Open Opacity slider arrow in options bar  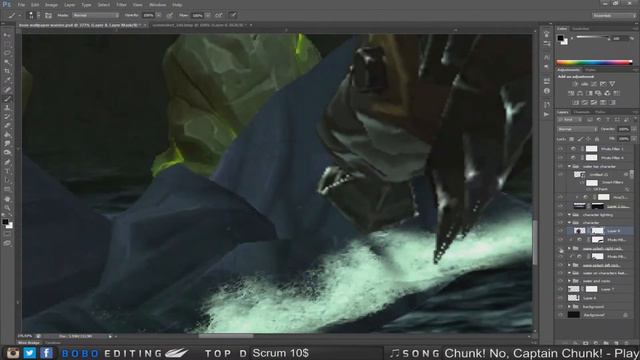[159, 16]
